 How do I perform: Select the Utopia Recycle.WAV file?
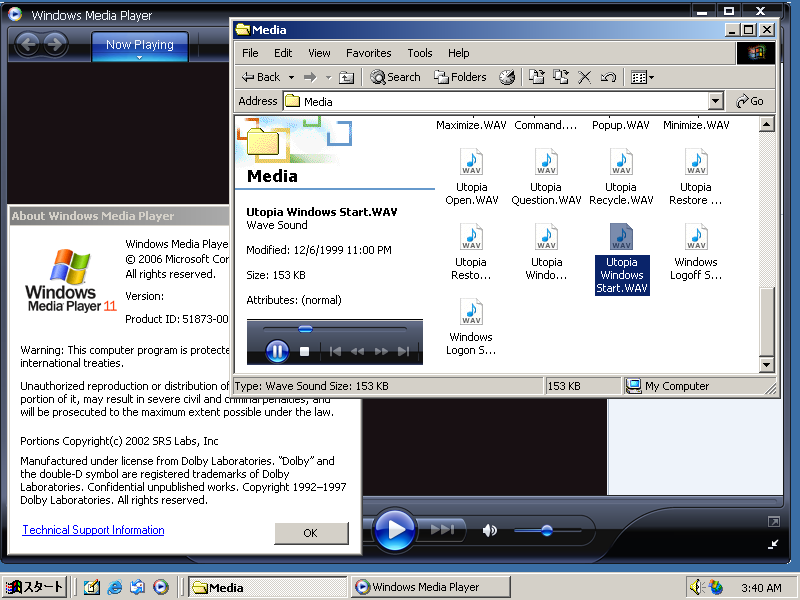[x=621, y=178]
